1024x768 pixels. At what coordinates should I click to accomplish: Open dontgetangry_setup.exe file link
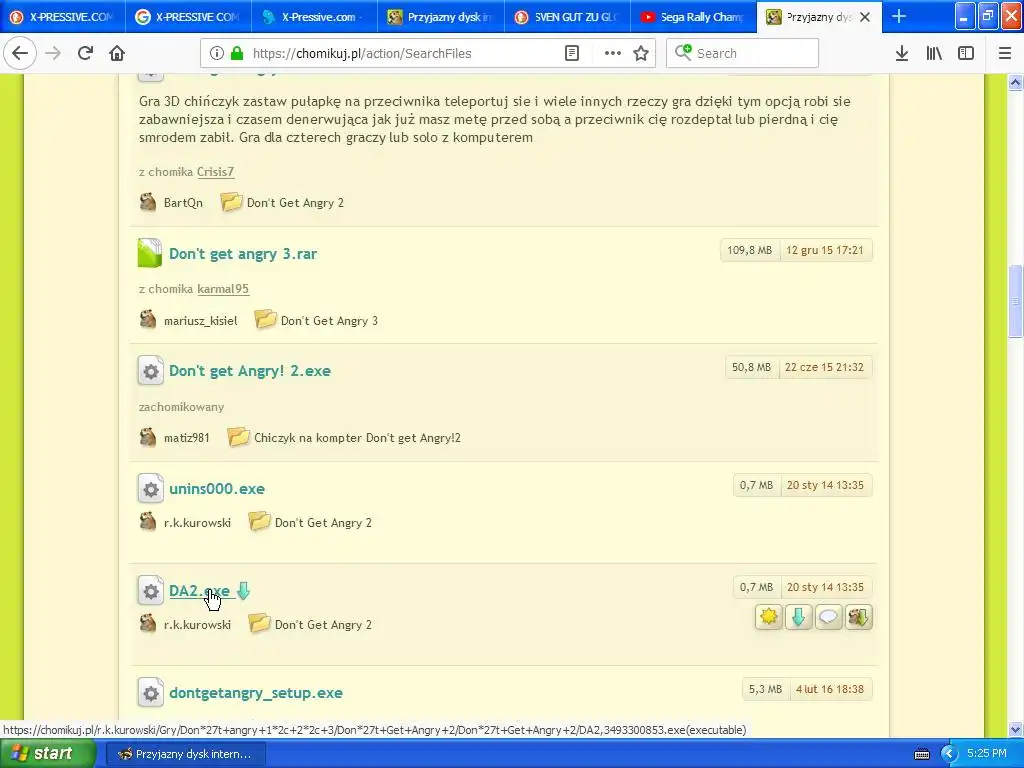(x=256, y=693)
